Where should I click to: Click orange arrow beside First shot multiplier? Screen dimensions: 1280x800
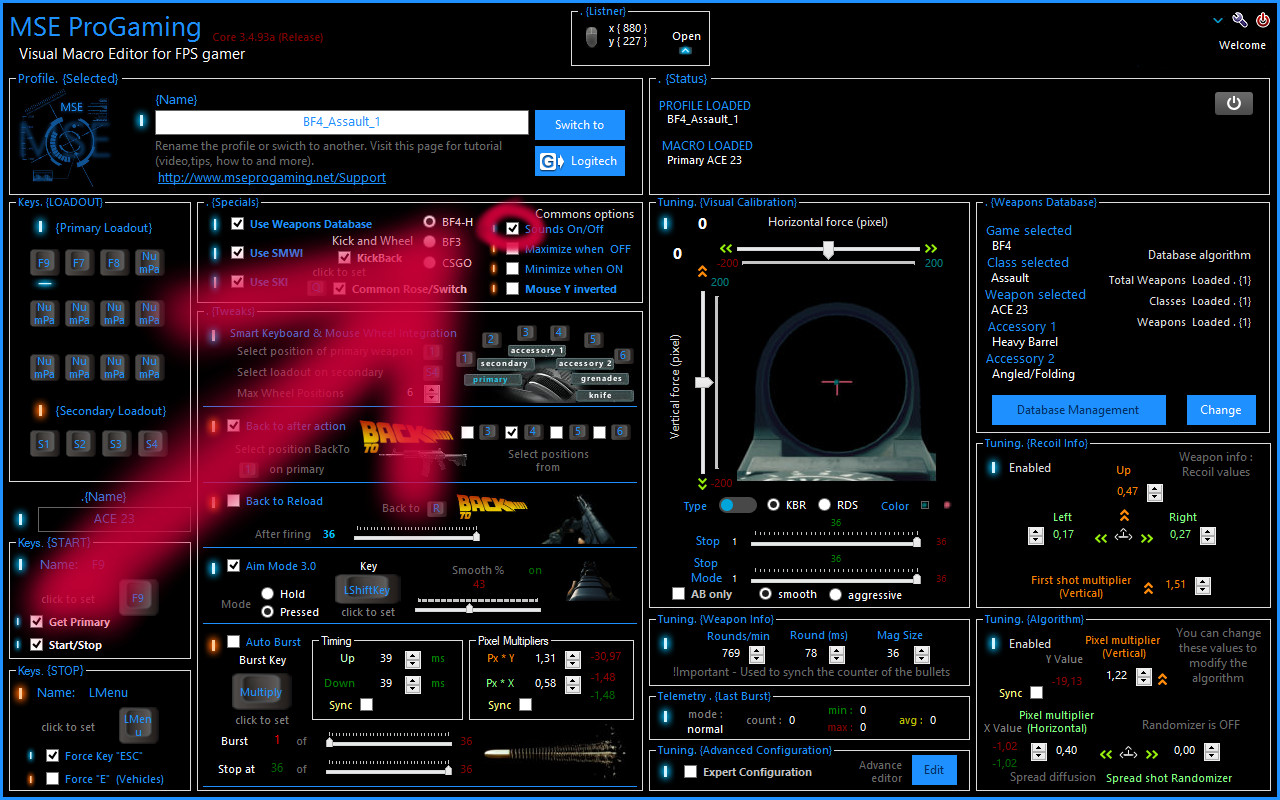coord(1148,588)
